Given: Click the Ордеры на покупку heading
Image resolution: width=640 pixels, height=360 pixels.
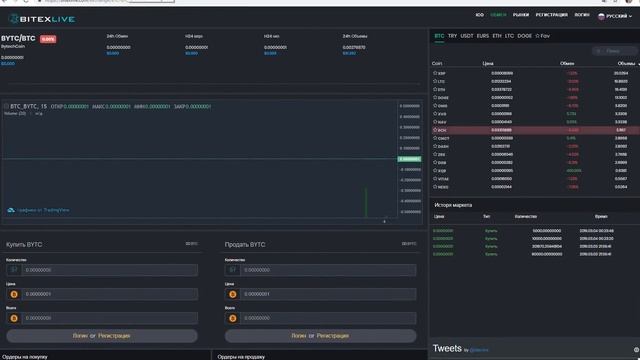Looking at the screenshot, I should 24,357.
